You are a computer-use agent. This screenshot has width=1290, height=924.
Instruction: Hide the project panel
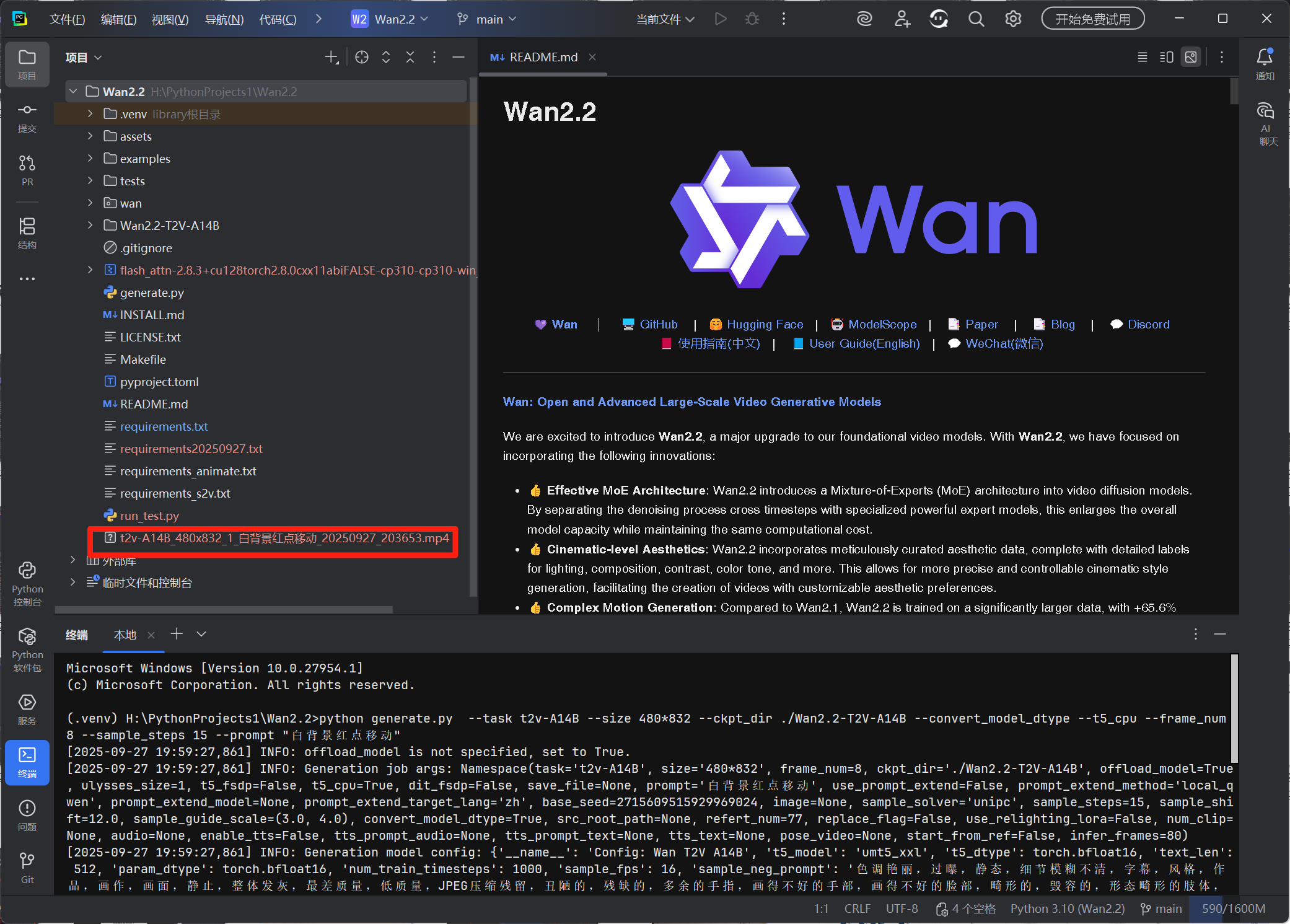point(459,58)
